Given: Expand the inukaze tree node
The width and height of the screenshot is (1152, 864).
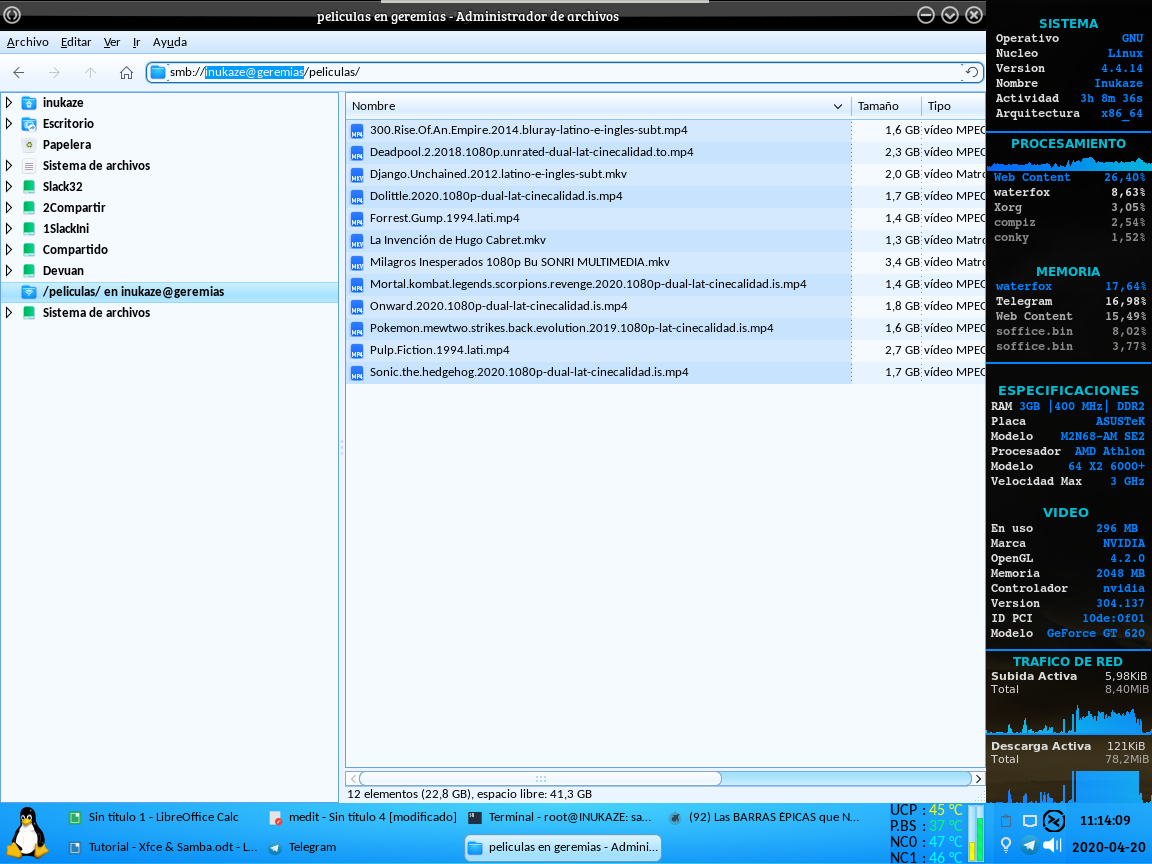Looking at the screenshot, I should [x=10, y=103].
